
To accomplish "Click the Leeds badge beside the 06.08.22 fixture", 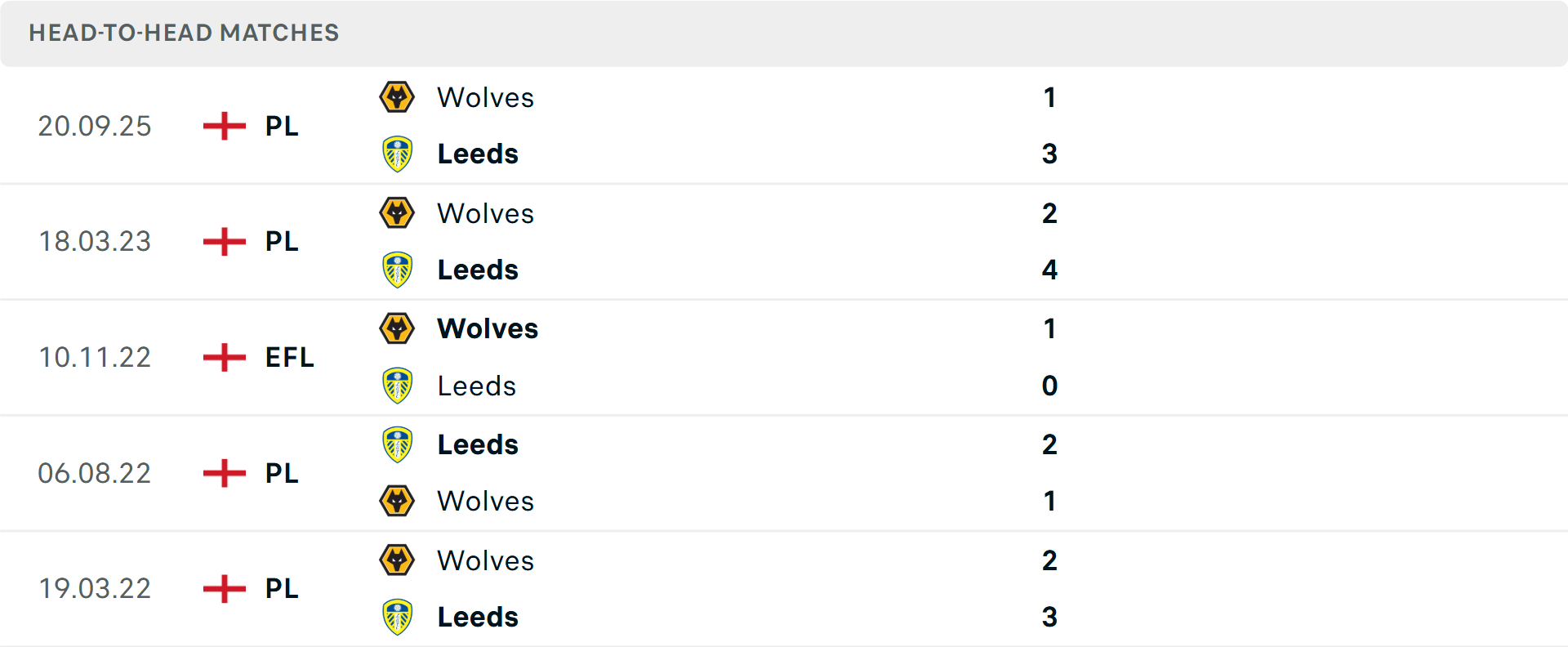I will pyautogui.click(x=398, y=444).
